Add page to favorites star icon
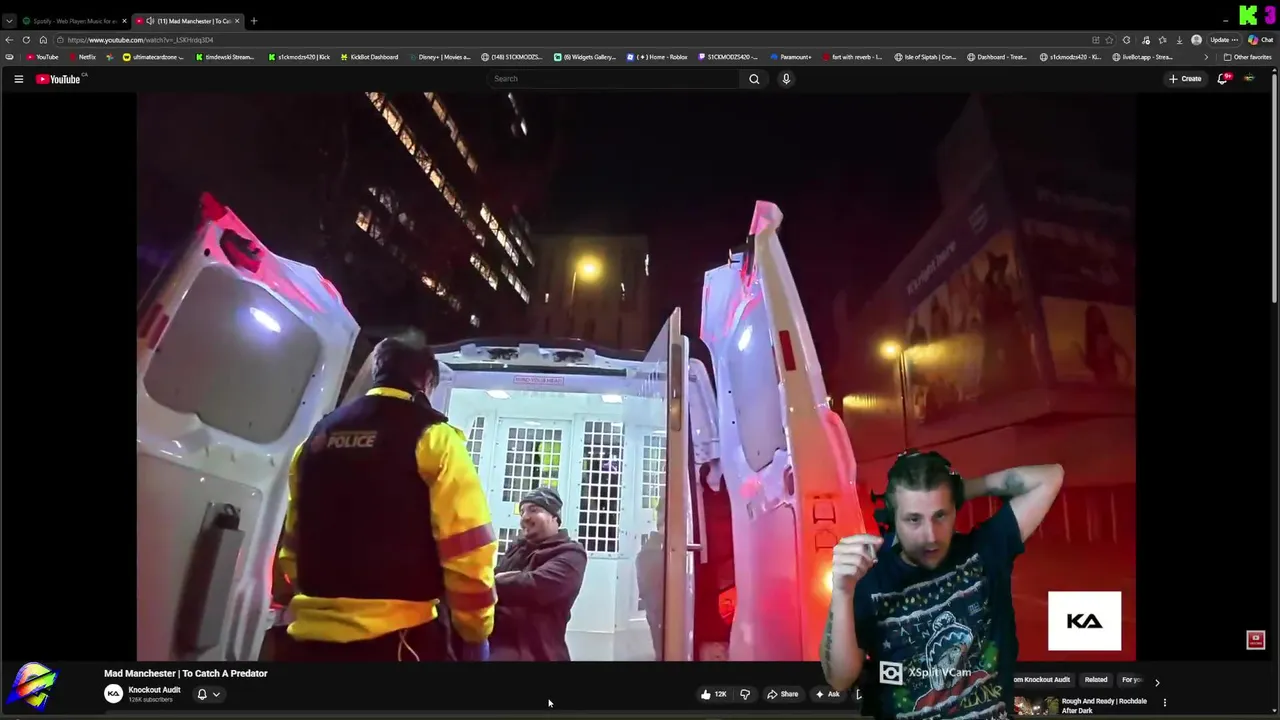Image resolution: width=1280 pixels, height=720 pixels. (x=1109, y=40)
